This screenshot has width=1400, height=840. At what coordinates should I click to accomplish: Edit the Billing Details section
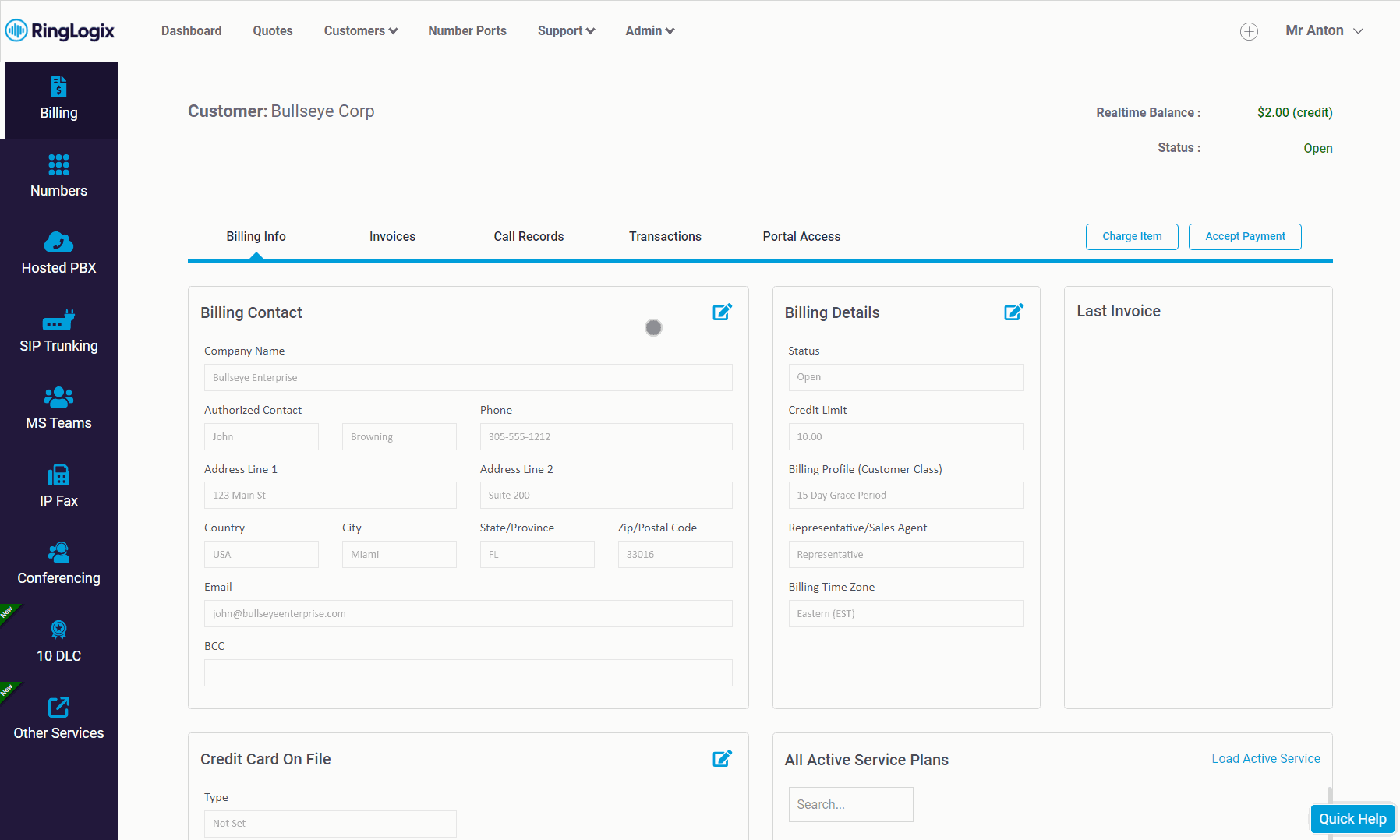point(1013,312)
